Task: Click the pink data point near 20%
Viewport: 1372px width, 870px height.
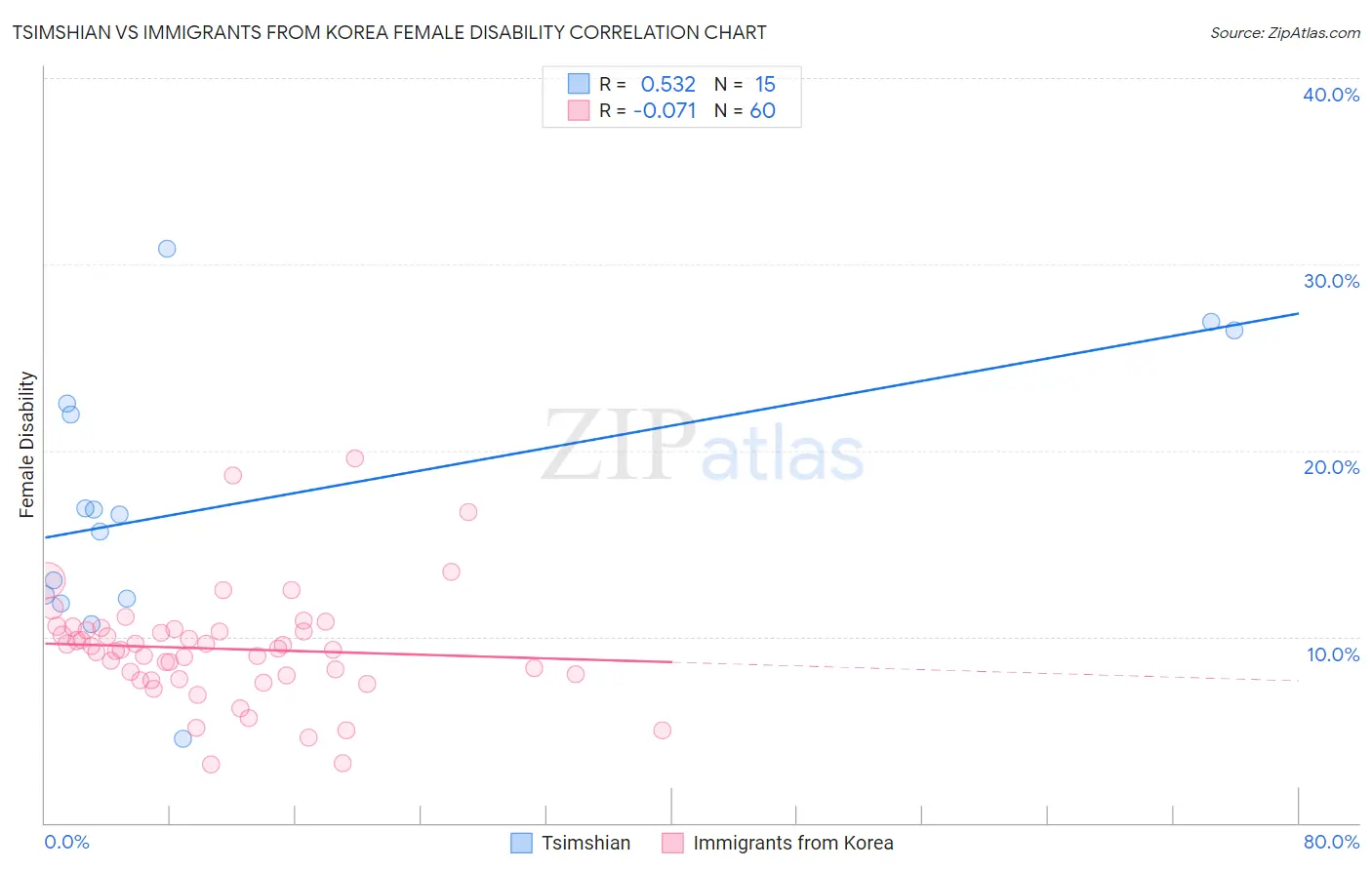Action: point(355,458)
